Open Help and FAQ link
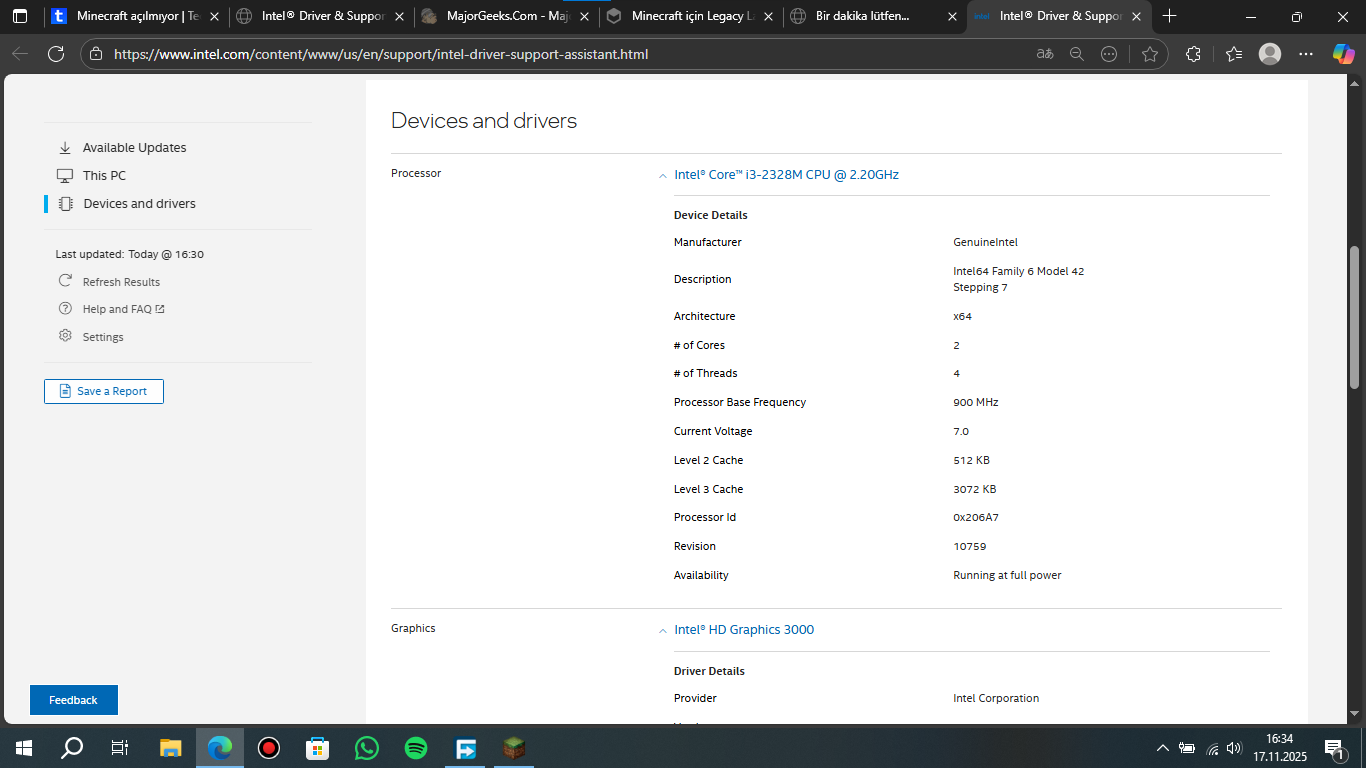This screenshot has height=768, width=1366. (x=123, y=309)
